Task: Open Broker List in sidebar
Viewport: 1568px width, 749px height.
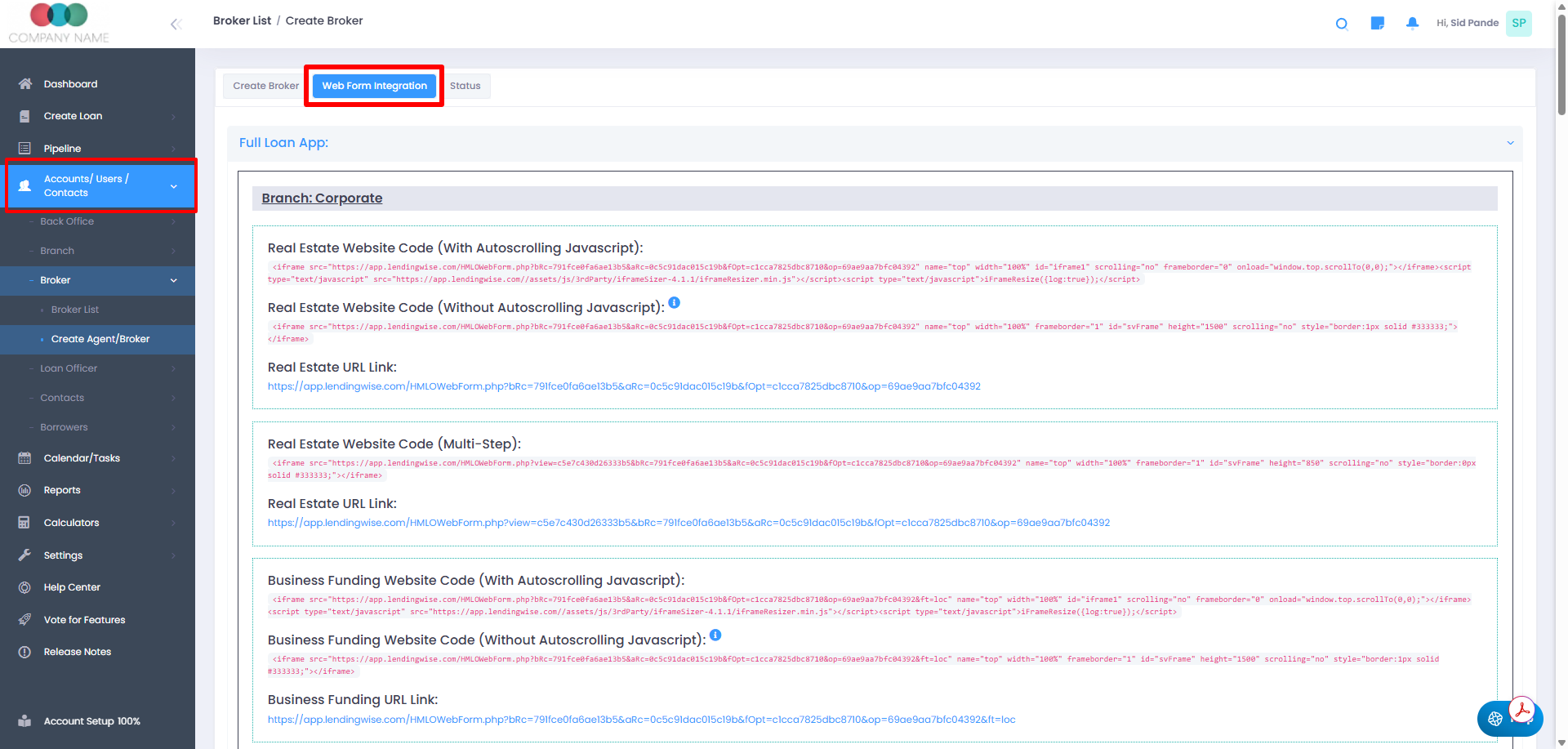Action: [x=75, y=310]
